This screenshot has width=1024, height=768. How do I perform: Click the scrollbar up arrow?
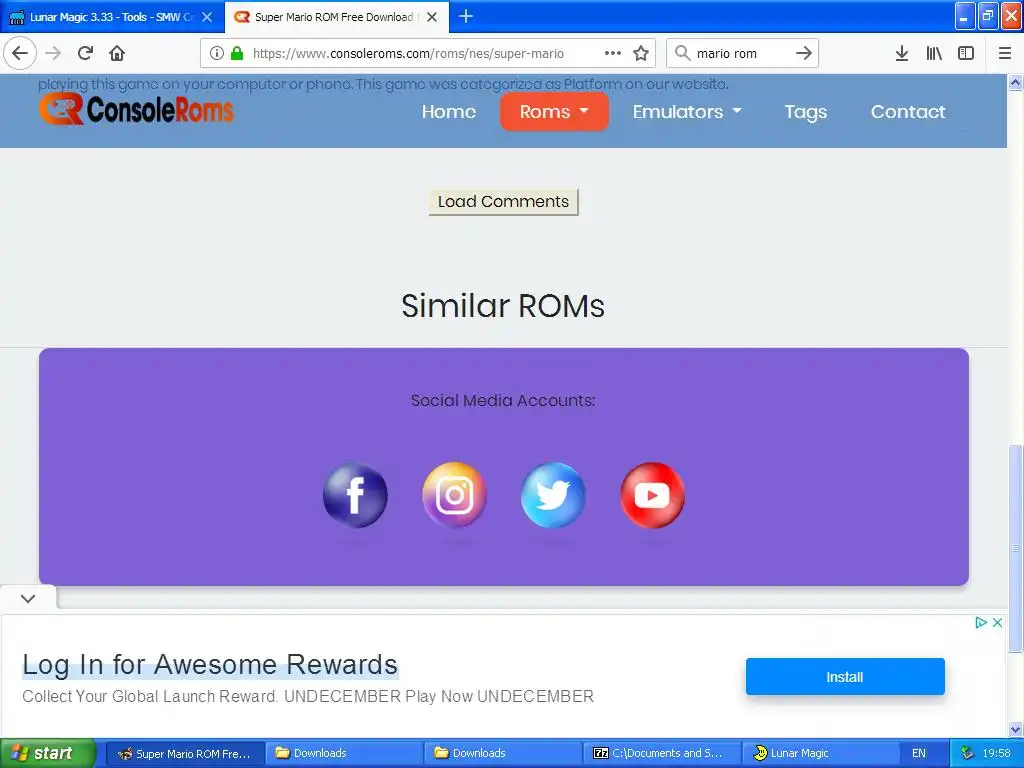click(x=1016, y=82)
